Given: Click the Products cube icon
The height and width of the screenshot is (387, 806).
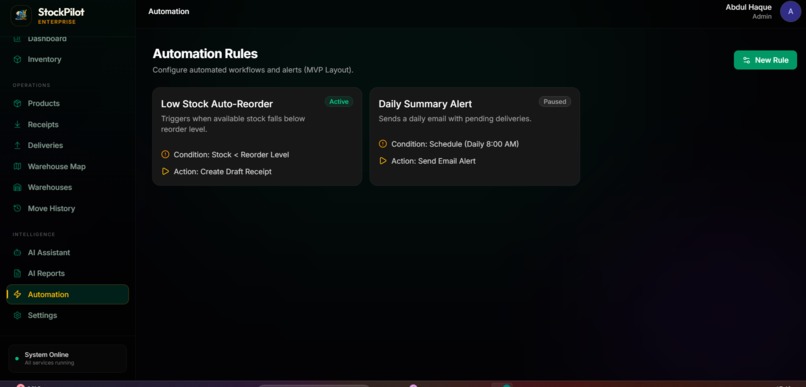Looking at the screenshot, I should point(17,104).
